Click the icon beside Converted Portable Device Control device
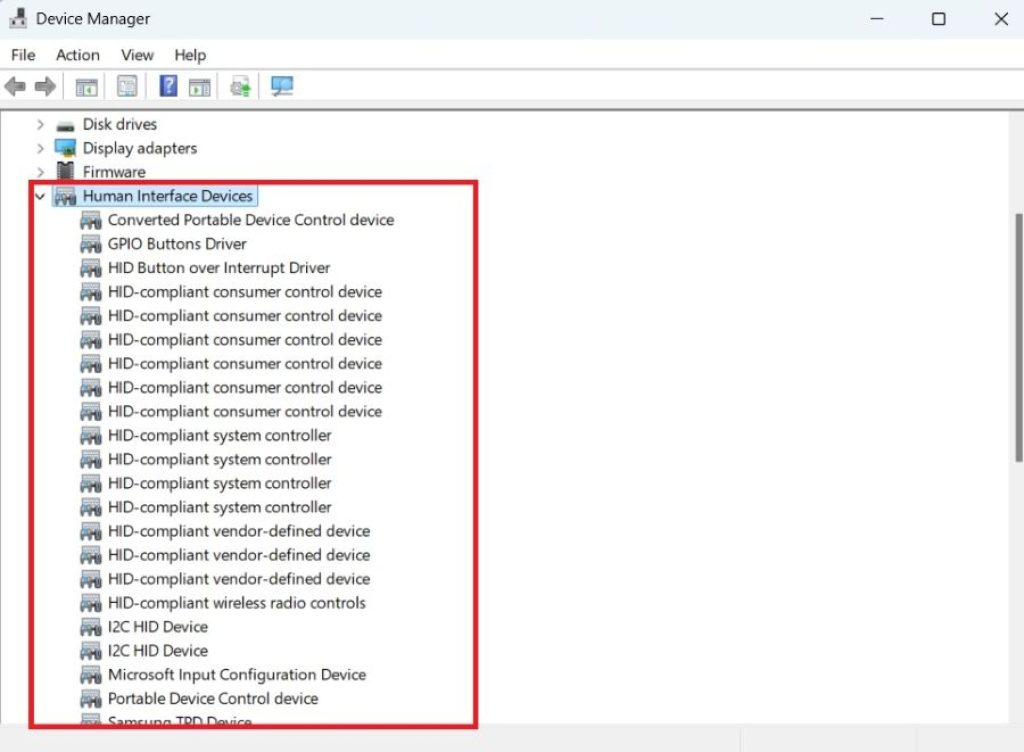The width and height of the screenshot is (1024, 752). [91, 221]
